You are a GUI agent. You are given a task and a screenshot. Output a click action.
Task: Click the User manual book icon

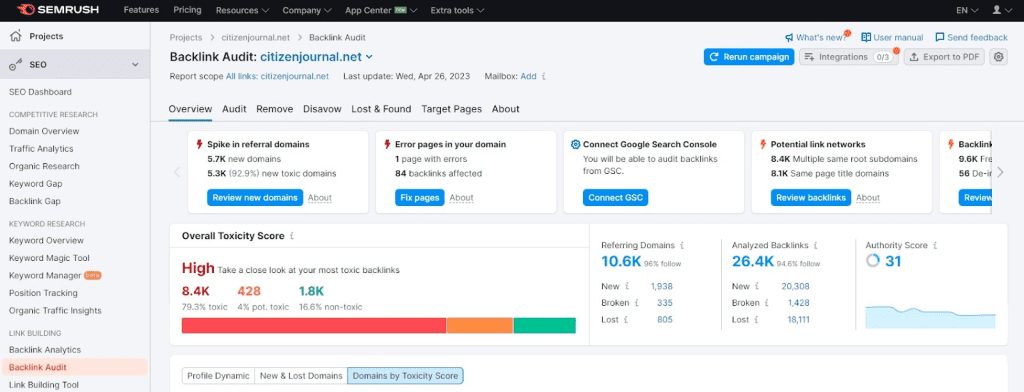click(x=866, y=37)
